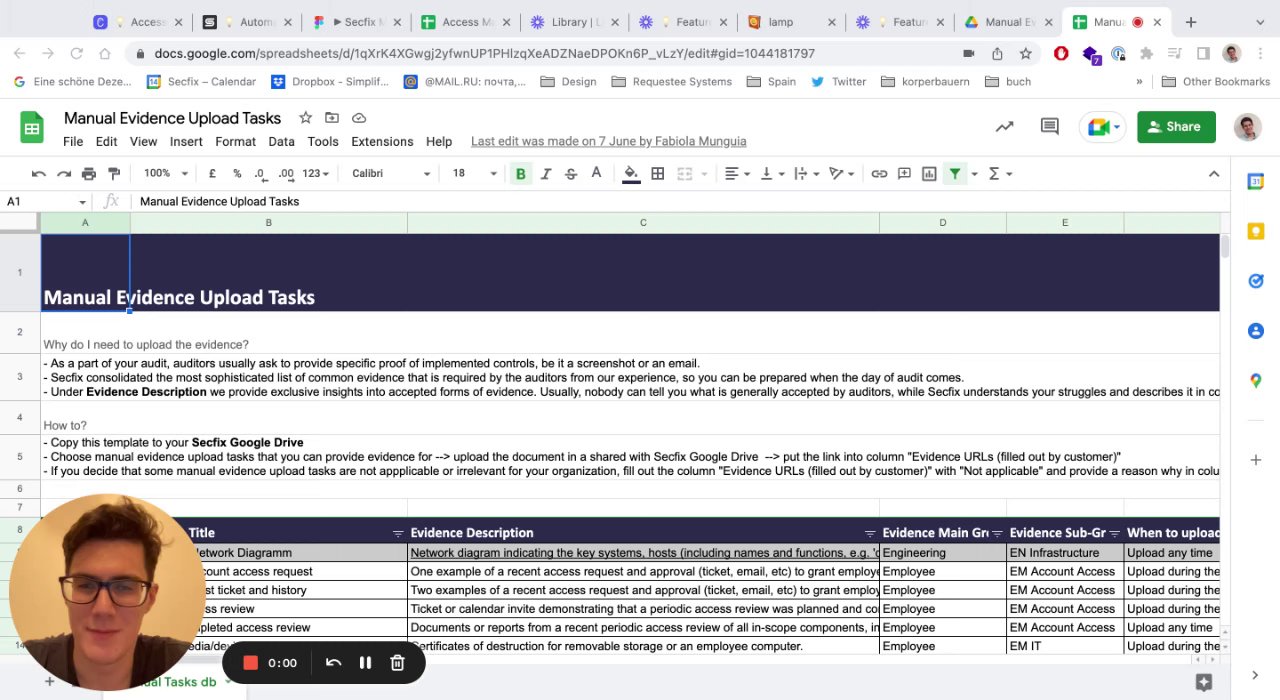Open filter views dropdown arrow
The image size is (1280, 700).
[974, 174]
